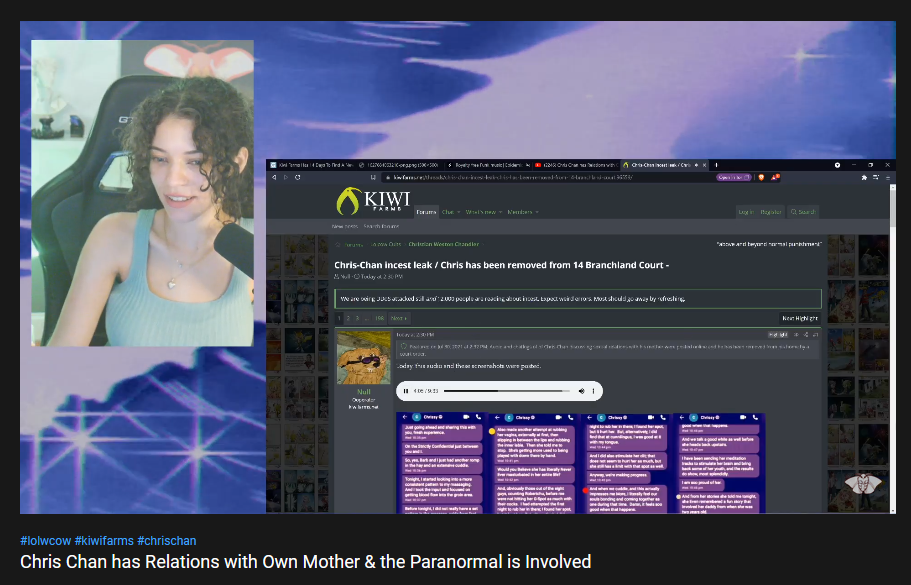This screenshot has height=585, width=911.
Task: Open the Forums breadcrumb link
Action: tap(353, 245)
